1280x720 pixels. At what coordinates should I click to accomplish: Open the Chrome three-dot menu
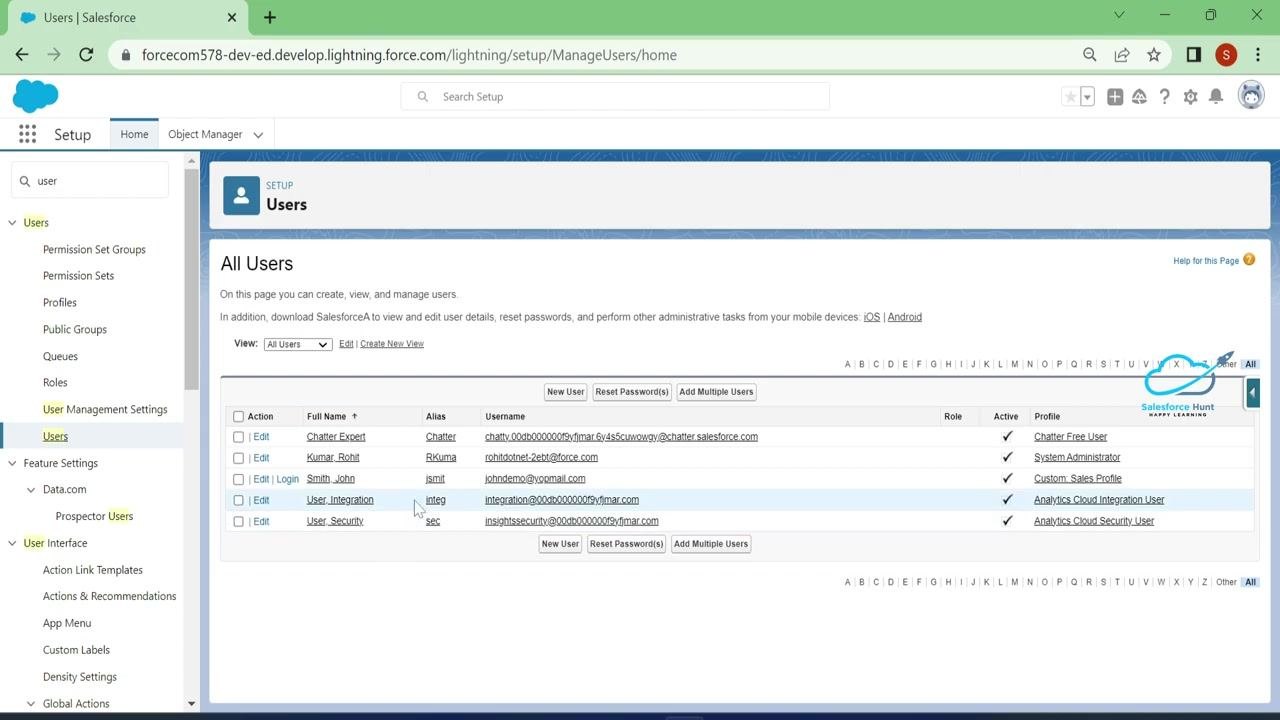1257,55
